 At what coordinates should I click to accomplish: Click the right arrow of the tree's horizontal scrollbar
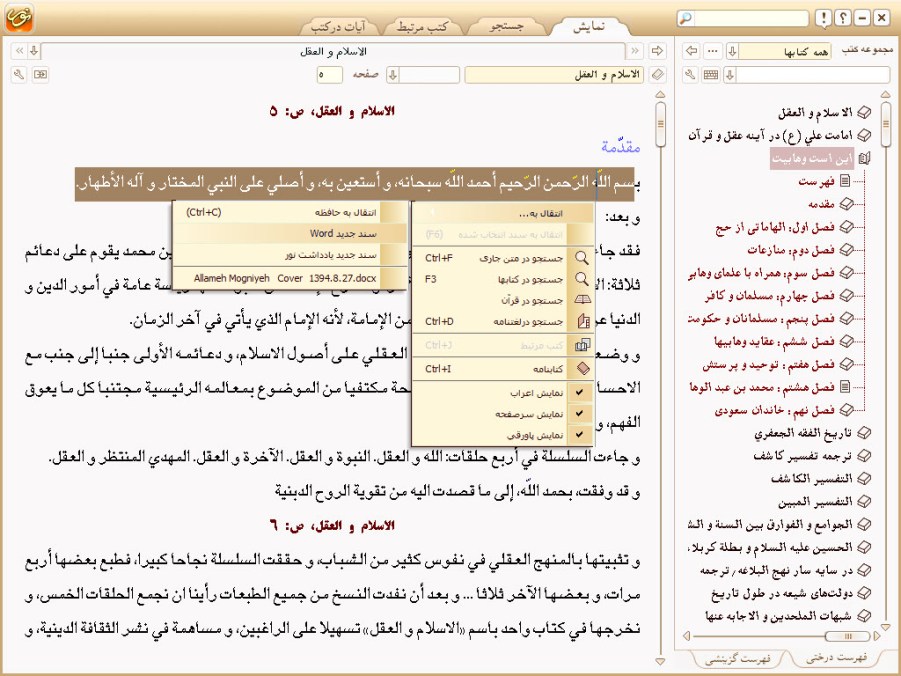pyautogui.click(x=876, y=636)
